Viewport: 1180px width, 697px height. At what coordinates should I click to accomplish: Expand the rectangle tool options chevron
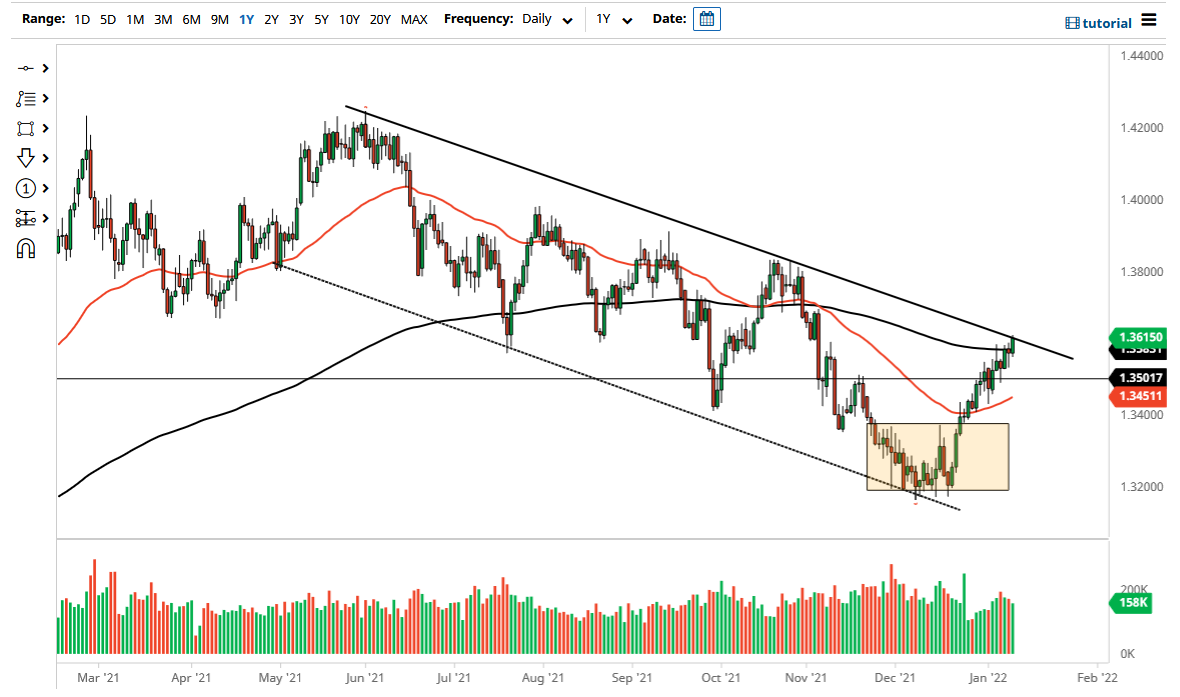44,128
